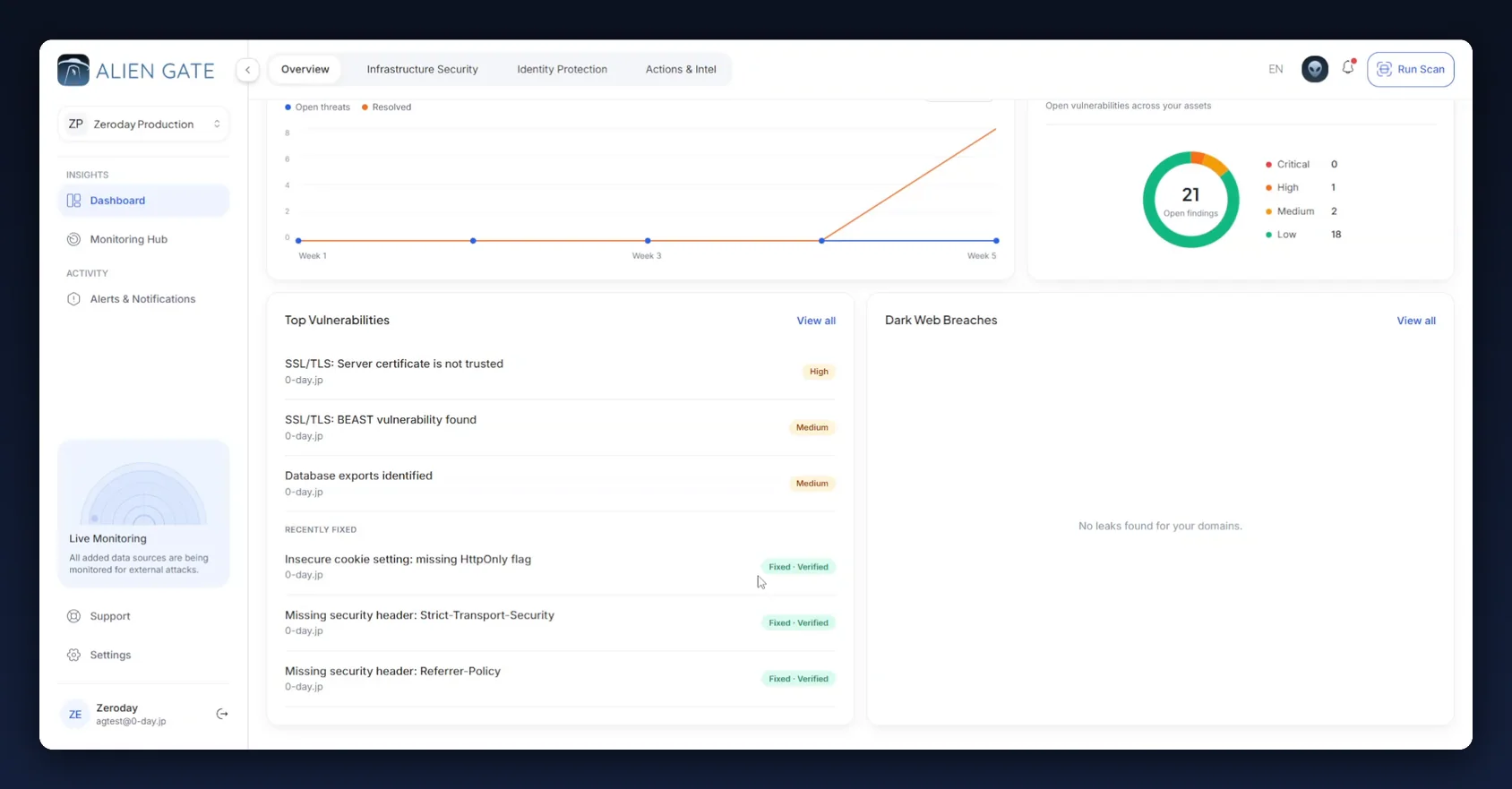The image size is (1512, 789).
Task: Click the High severity badge on the certificate finding
Action: coord(819,372)
